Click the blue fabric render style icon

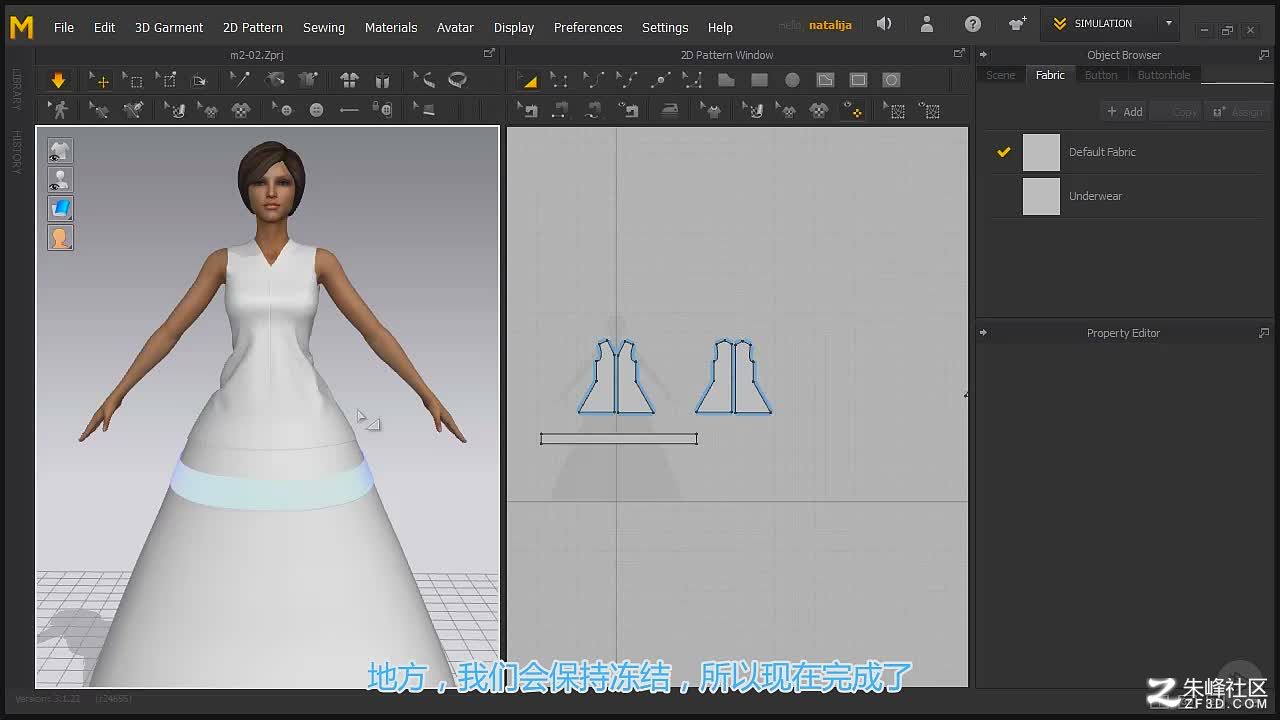pyautogui.click(x=60, y=209)
